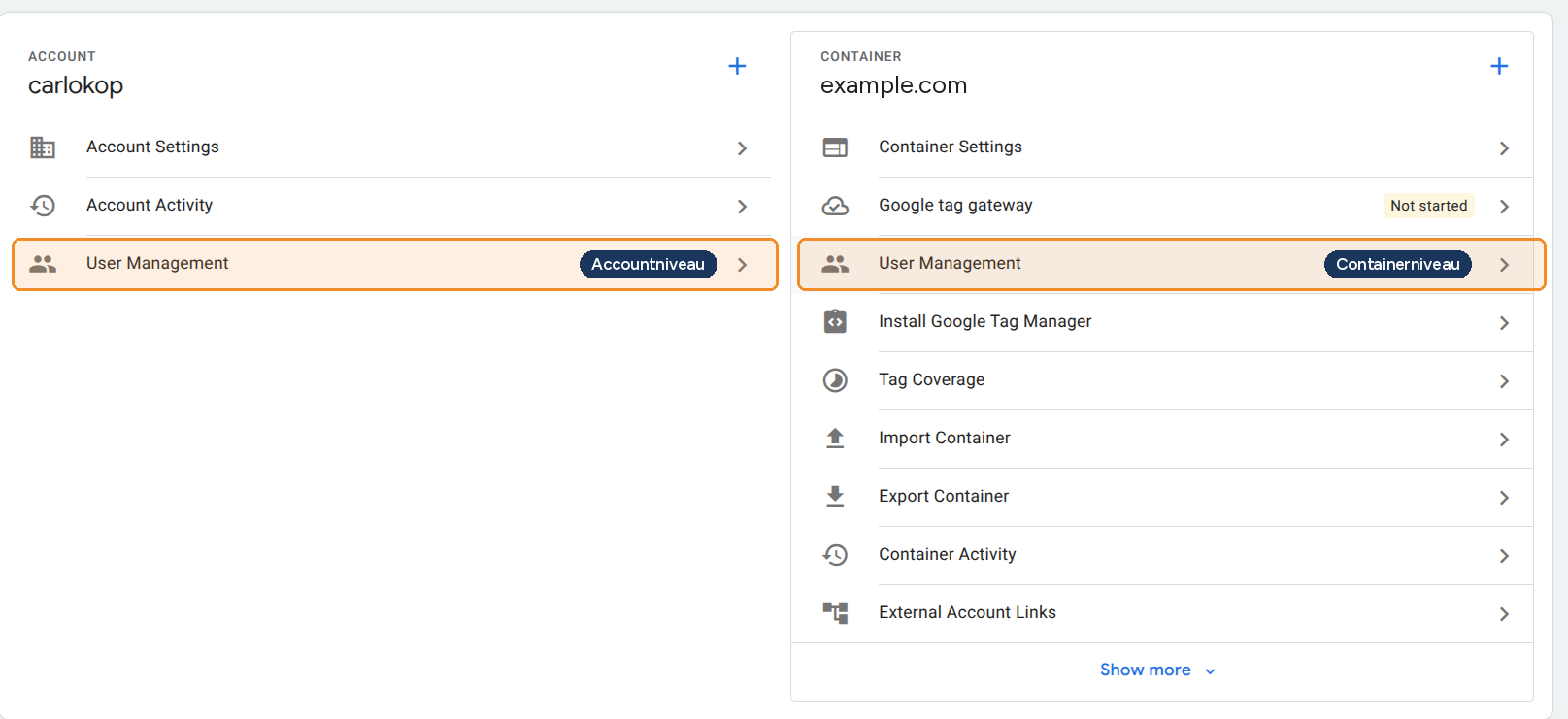Viewport: 1568px width, 719px height.
Task: Open the Container Settings chevron arrow
Action: click(1504, 148)
